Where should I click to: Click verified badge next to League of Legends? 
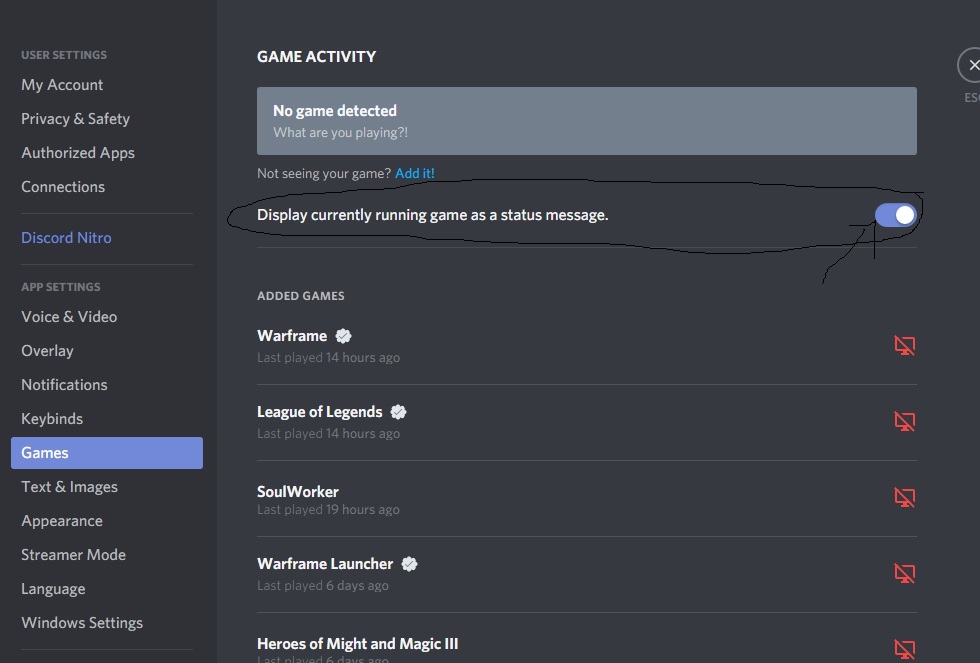click(398, 412)
